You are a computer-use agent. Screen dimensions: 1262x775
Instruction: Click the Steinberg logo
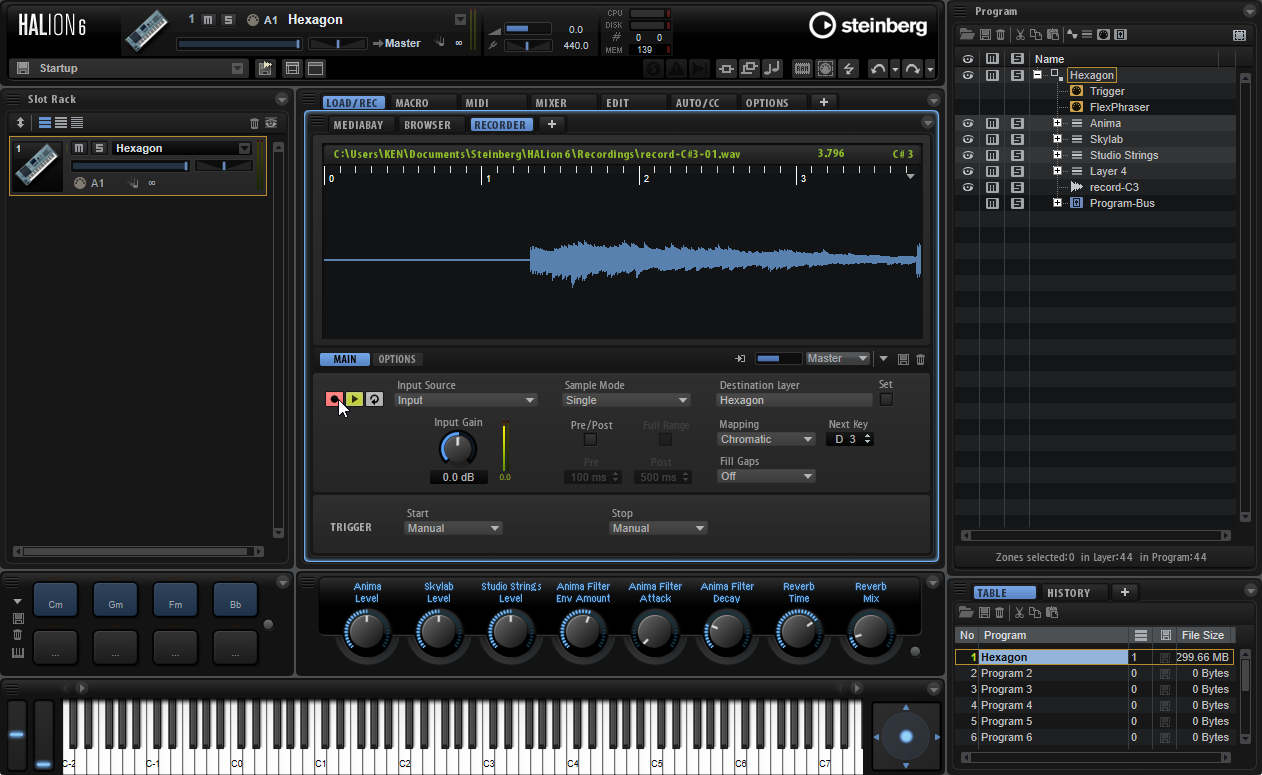coord(868,26)
